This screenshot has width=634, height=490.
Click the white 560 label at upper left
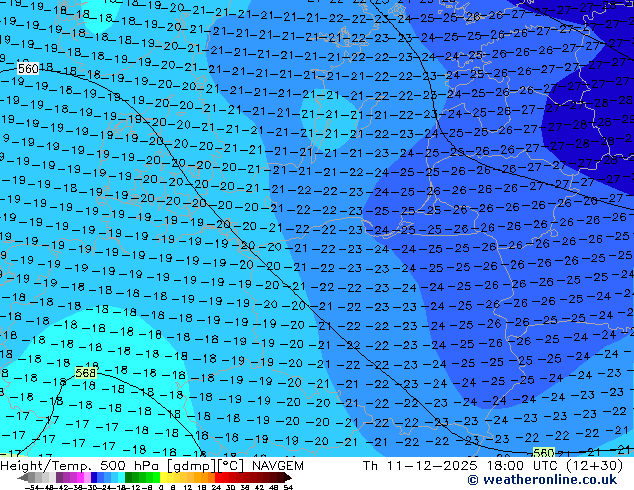click(x=28, y=69)
